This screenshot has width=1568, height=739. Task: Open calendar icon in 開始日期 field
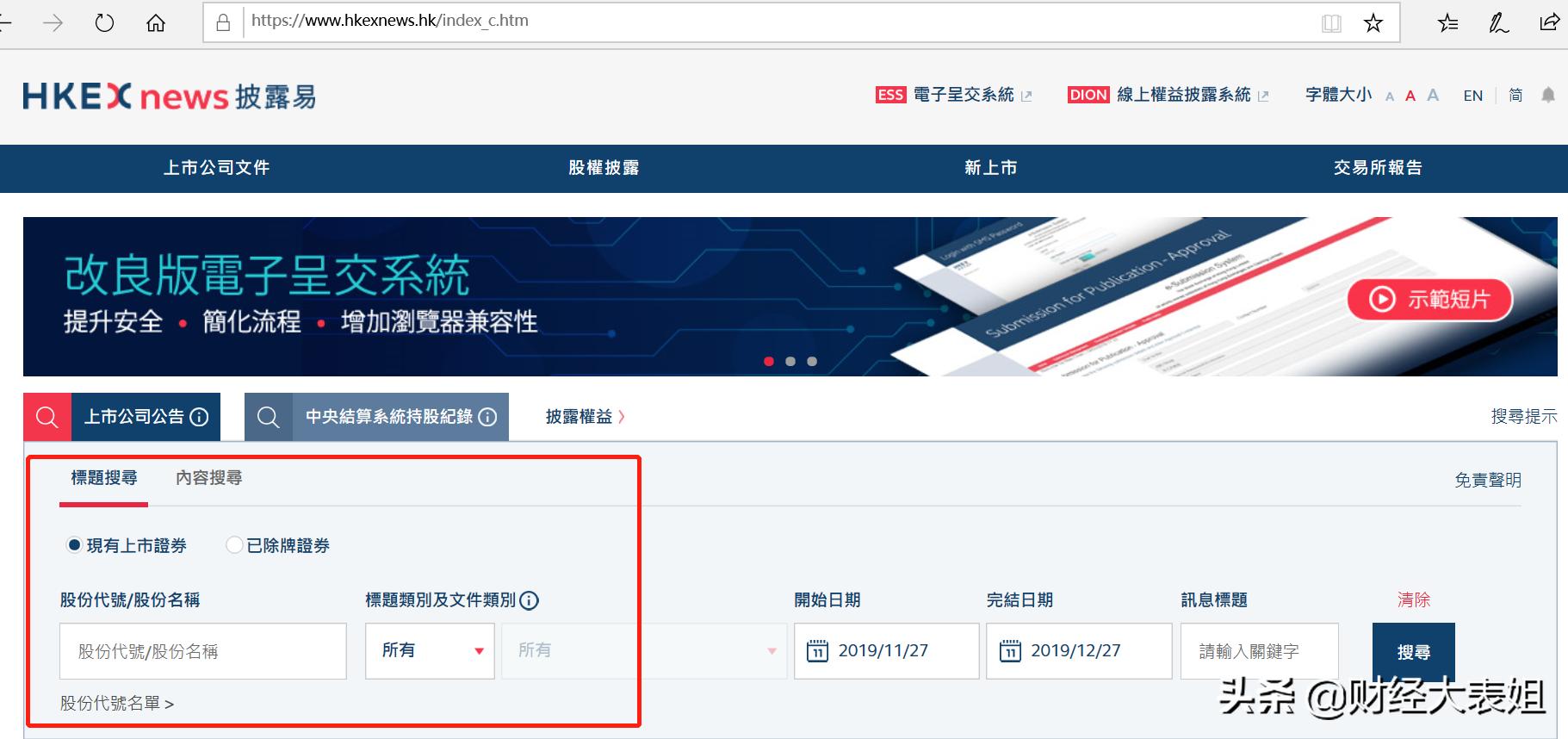pyautogui.click(x=817, y=650)
